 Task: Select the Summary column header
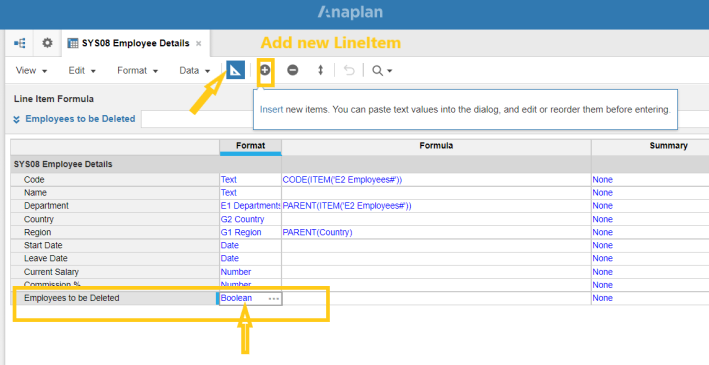point(650,146)
